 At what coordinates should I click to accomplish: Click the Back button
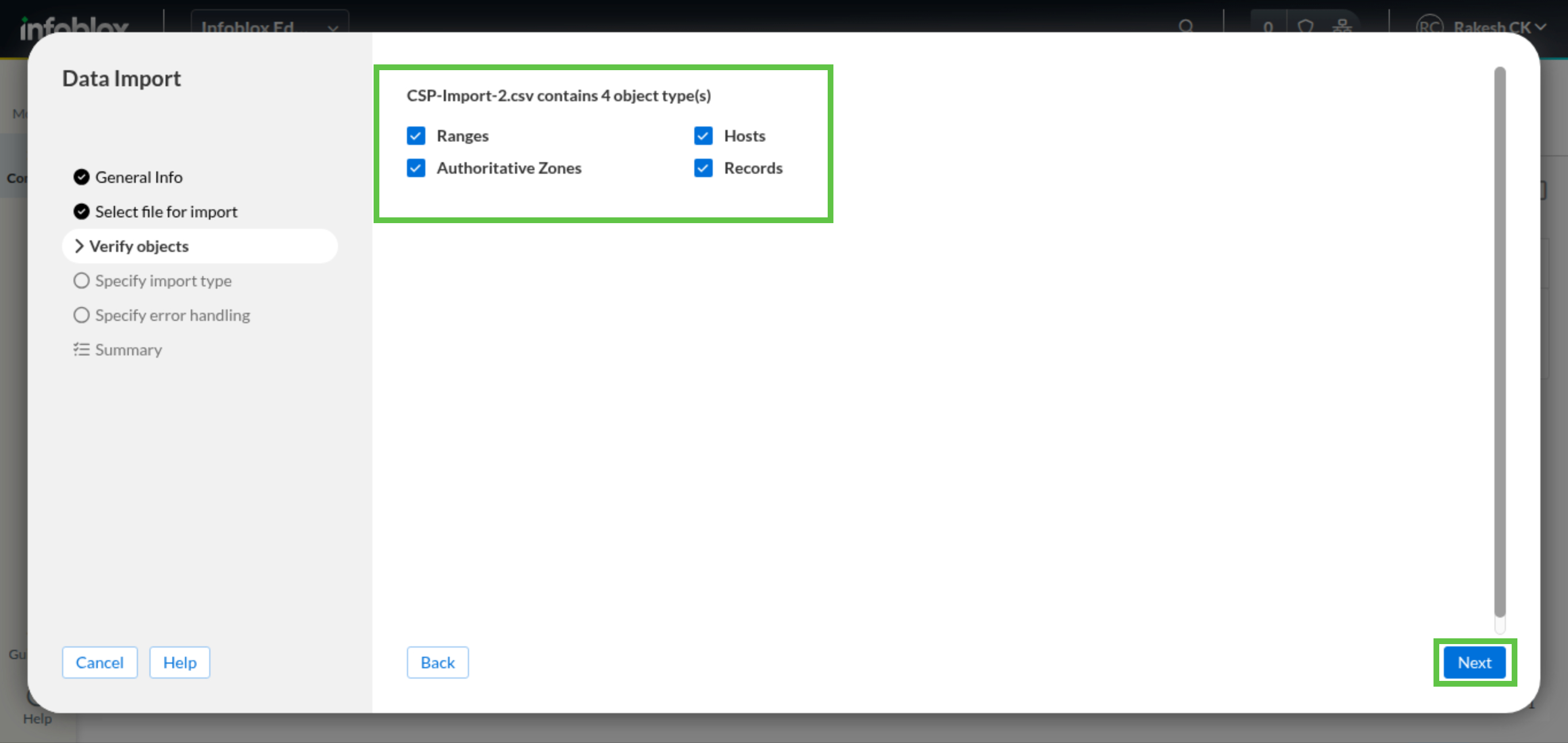437,662
